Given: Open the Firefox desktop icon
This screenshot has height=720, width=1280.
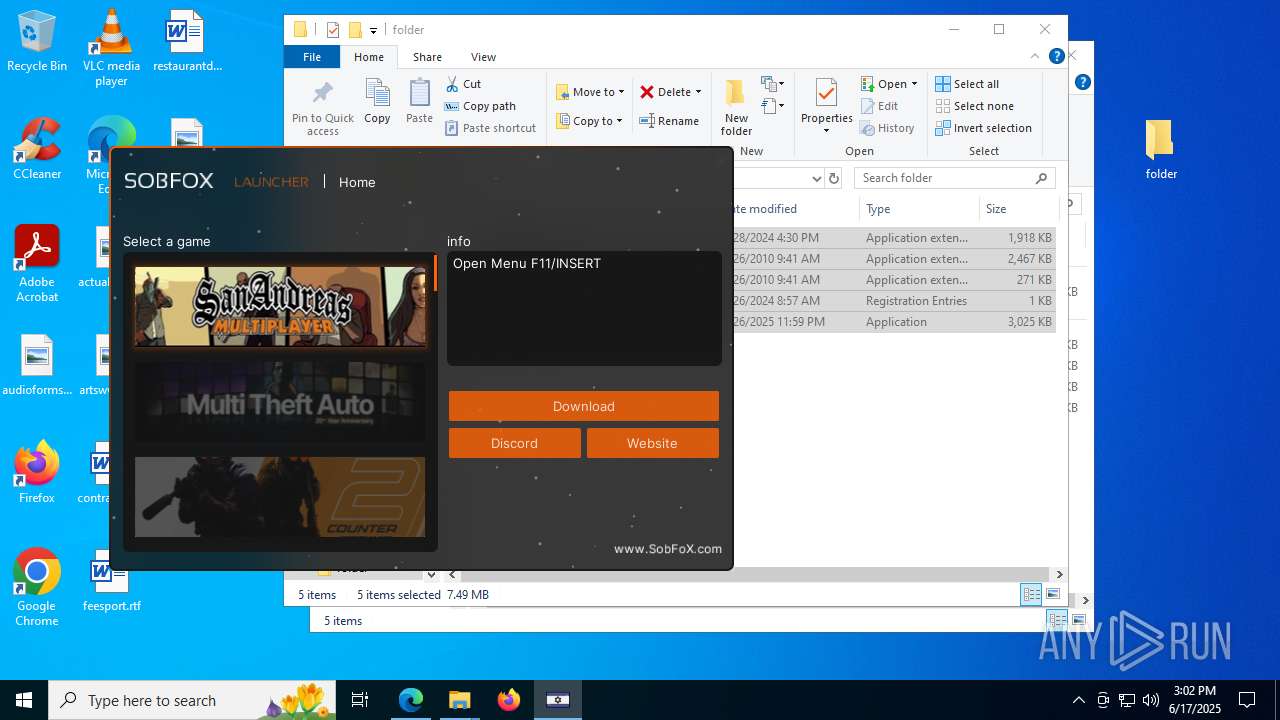Looking at the screenshot, I should tap(37, 472).
